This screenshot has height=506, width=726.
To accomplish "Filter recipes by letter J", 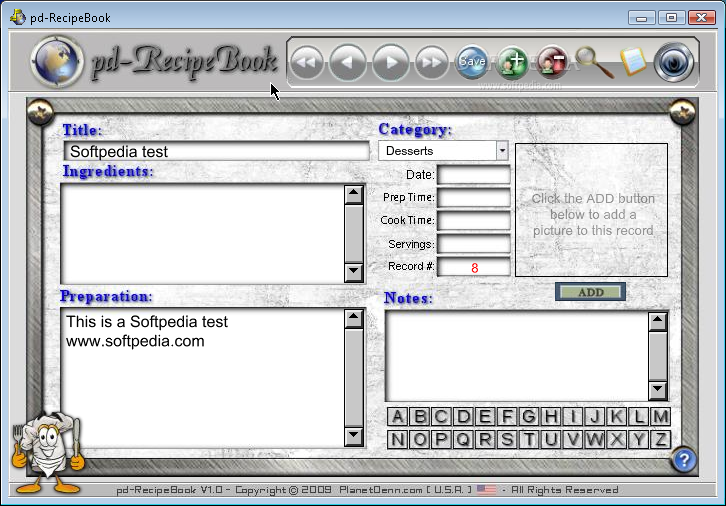I will [x=595, y=417].
